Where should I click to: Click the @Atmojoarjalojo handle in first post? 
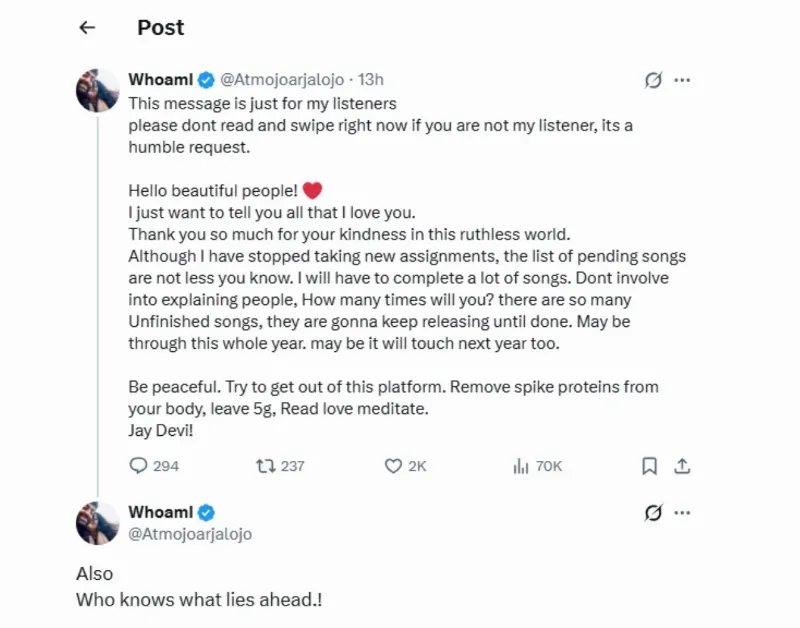click(281, 80)
